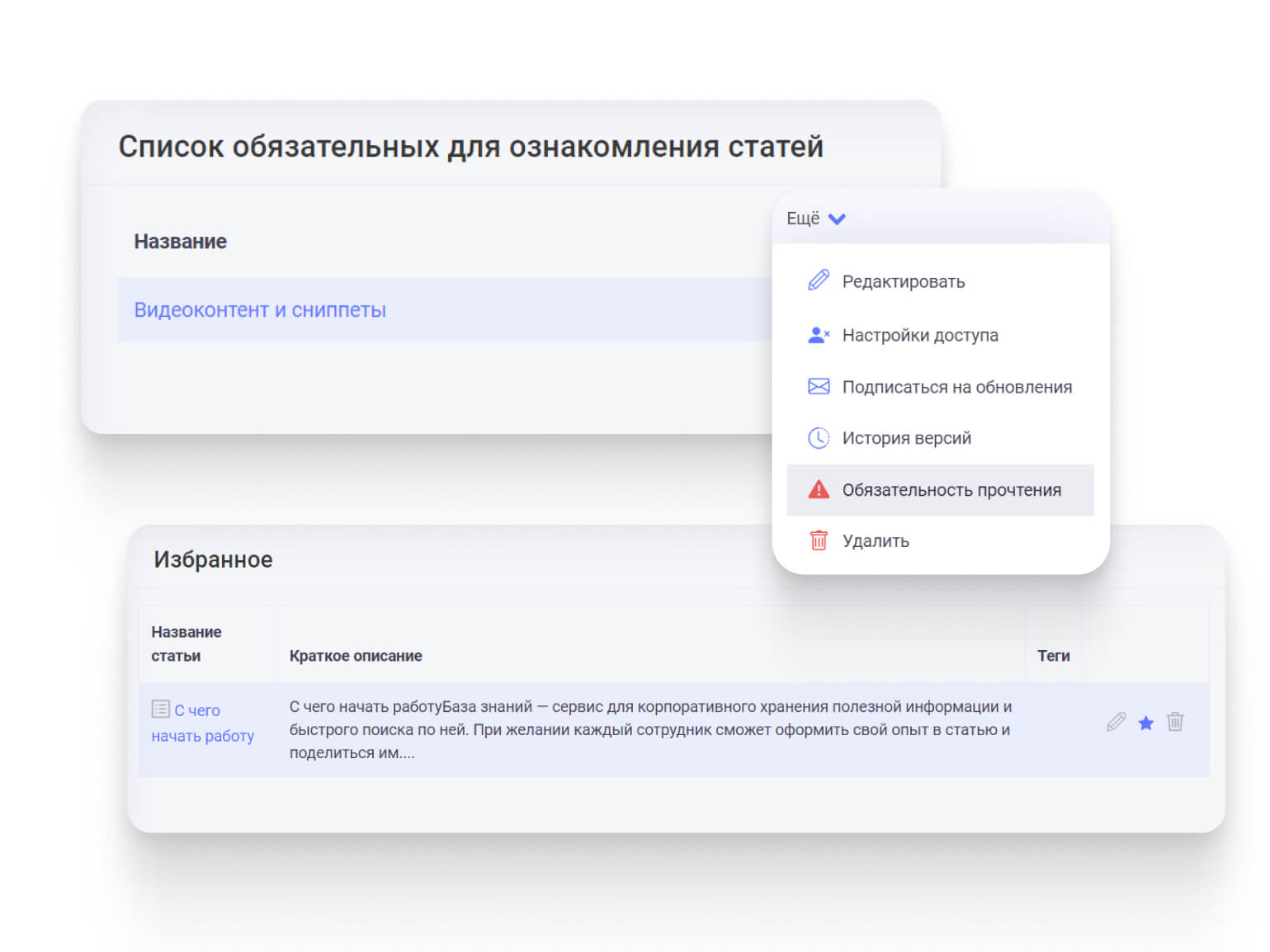Screen dimensions: 1270x952
Task: Click the Название column header
Action: 180,242
